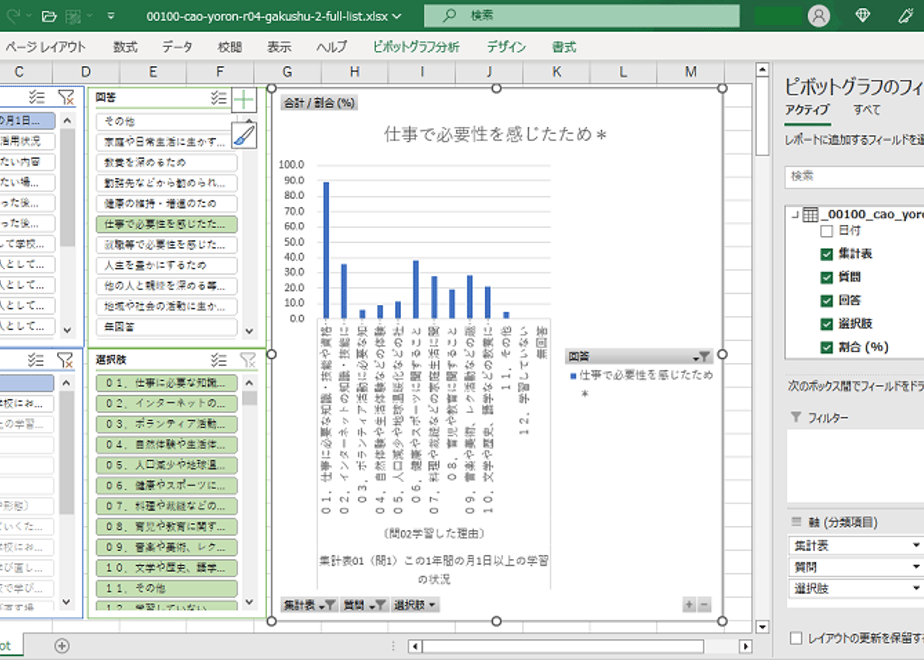The height and width of the screenshot is (660, 924).
Task: Uncheck the 質問 field checkbox
Action: click(827, 278)
